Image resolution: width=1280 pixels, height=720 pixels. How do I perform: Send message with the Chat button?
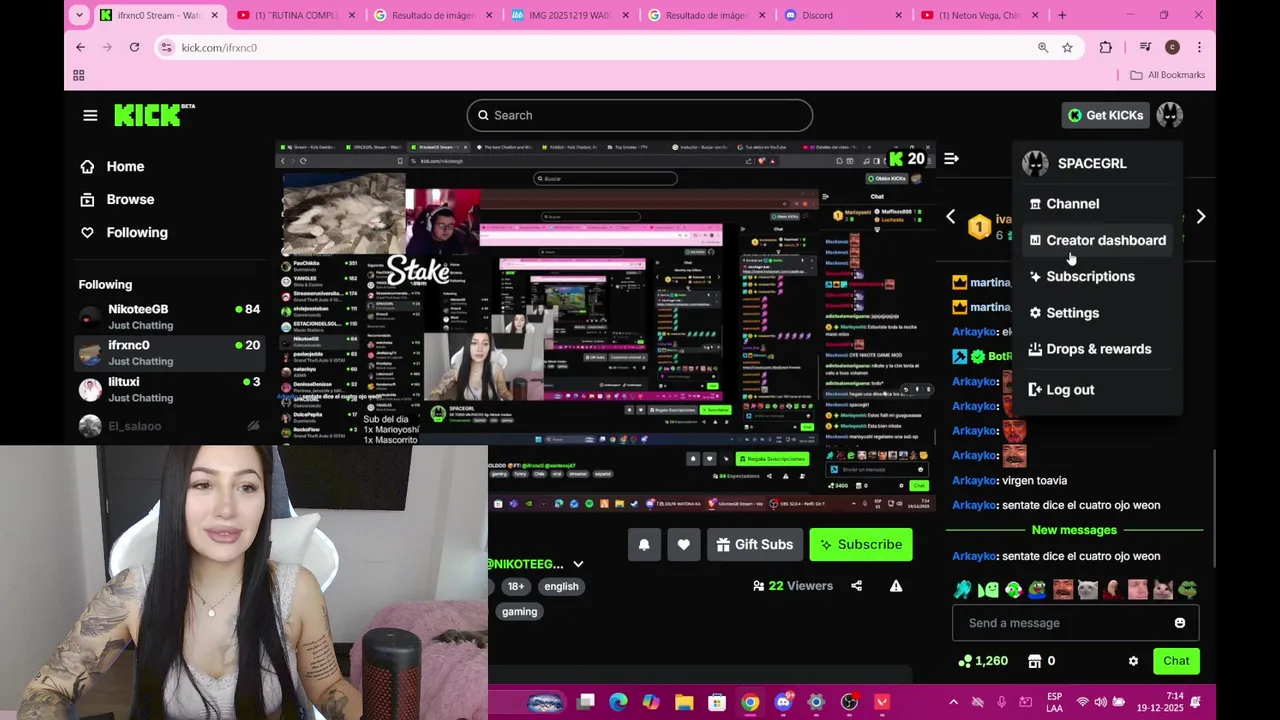(1176, 661)
